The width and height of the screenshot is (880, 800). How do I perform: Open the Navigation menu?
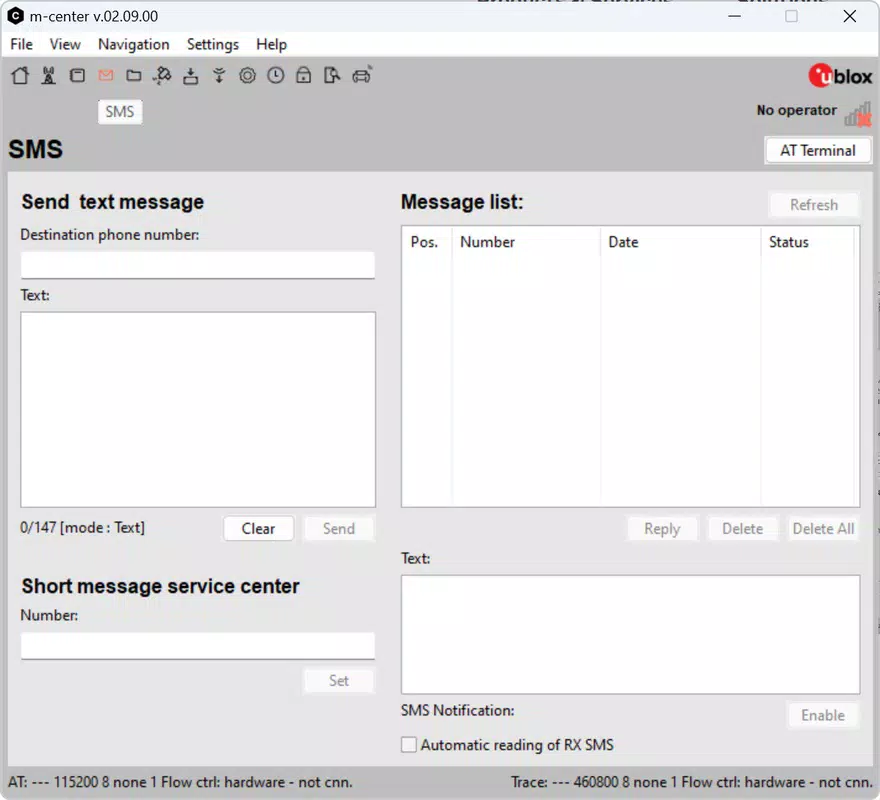134,44
